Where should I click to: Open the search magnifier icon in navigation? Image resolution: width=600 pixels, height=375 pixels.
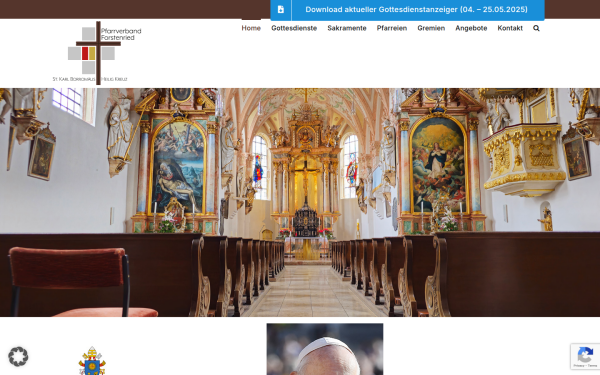tap(536, 28)
